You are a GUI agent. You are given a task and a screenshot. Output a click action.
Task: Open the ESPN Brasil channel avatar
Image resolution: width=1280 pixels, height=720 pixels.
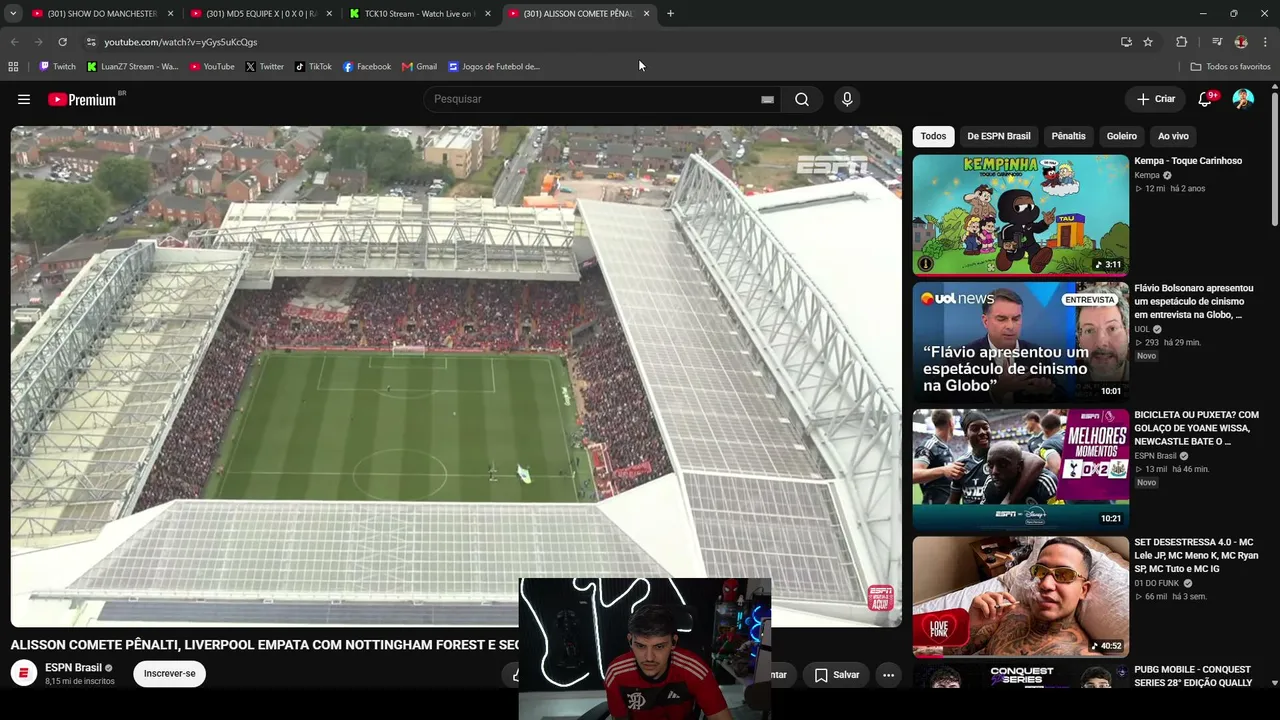coord(24,673)
